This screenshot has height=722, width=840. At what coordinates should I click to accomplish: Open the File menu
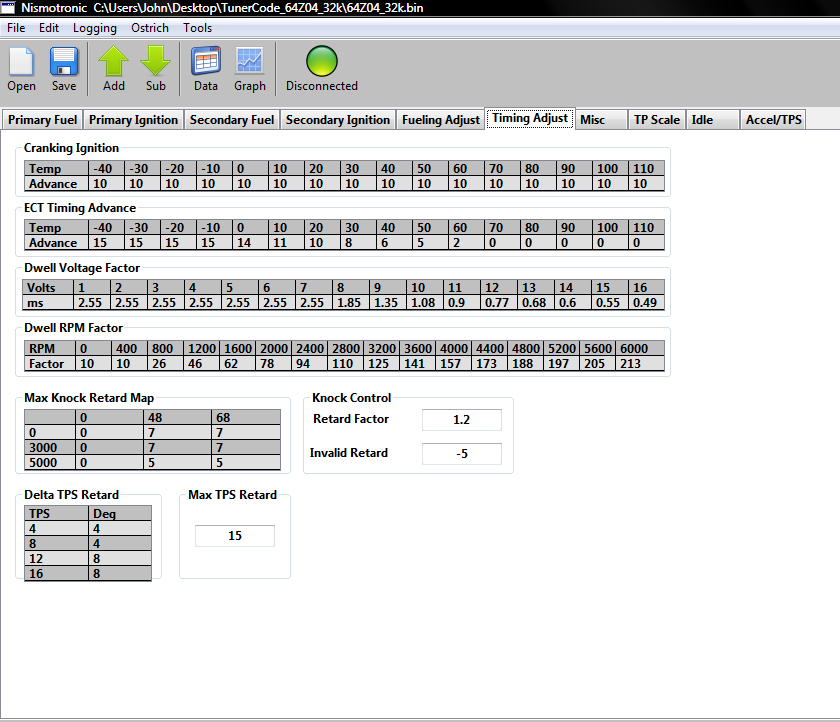click(16, 28)
